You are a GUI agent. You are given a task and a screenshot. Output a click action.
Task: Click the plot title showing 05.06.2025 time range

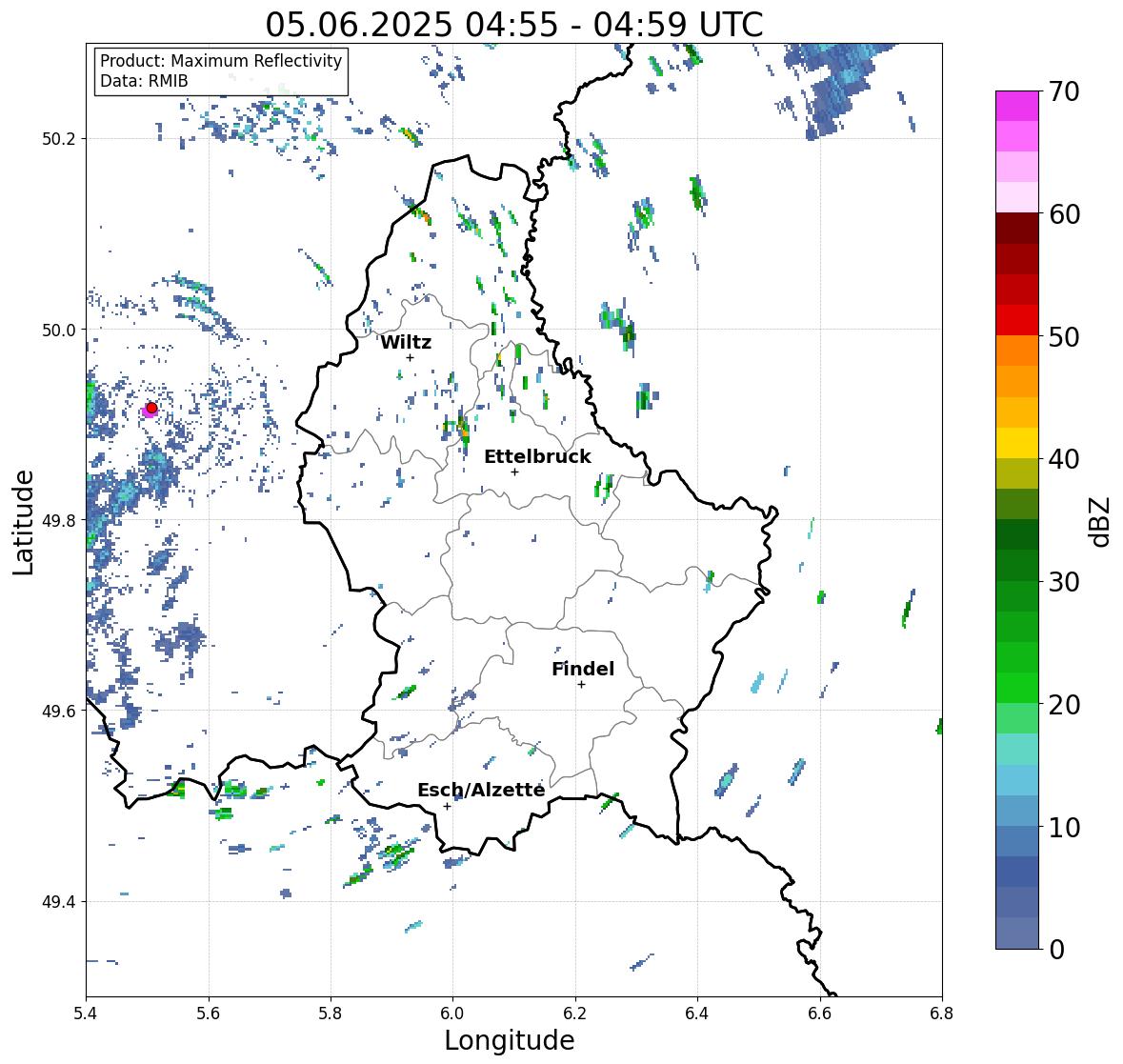coord(514,25)
